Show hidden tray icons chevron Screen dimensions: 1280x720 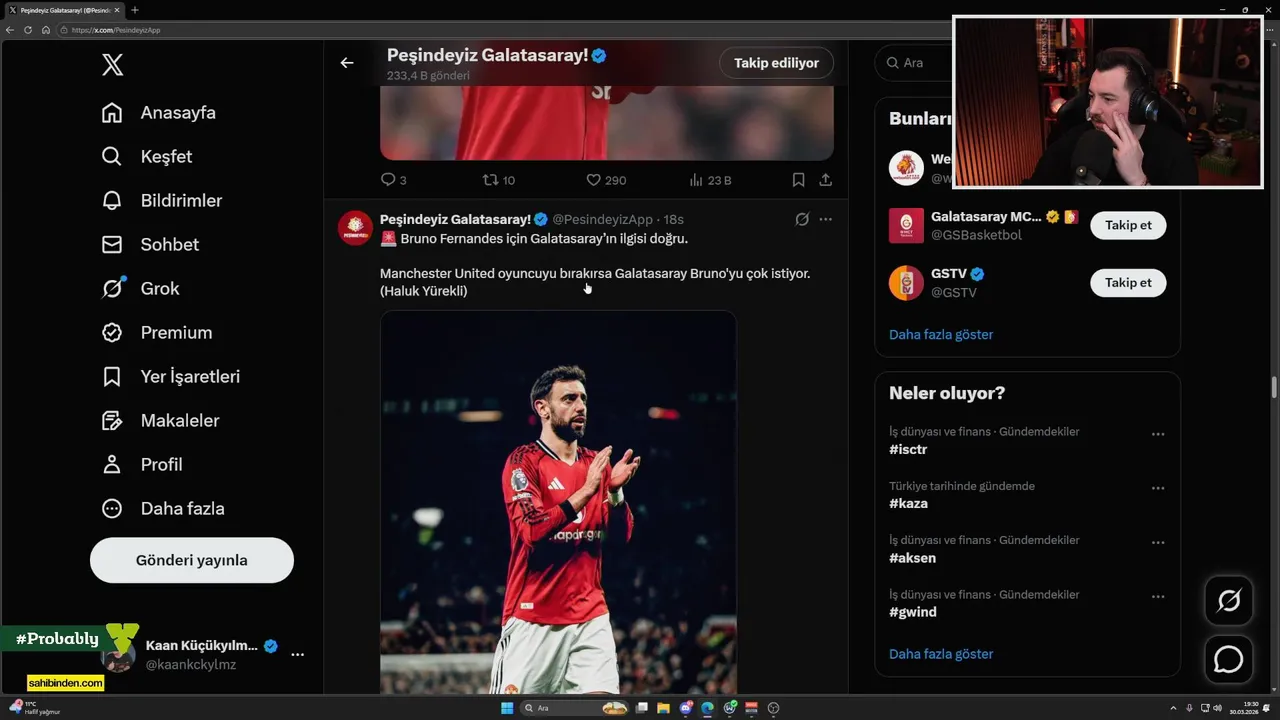[1173, 708]
